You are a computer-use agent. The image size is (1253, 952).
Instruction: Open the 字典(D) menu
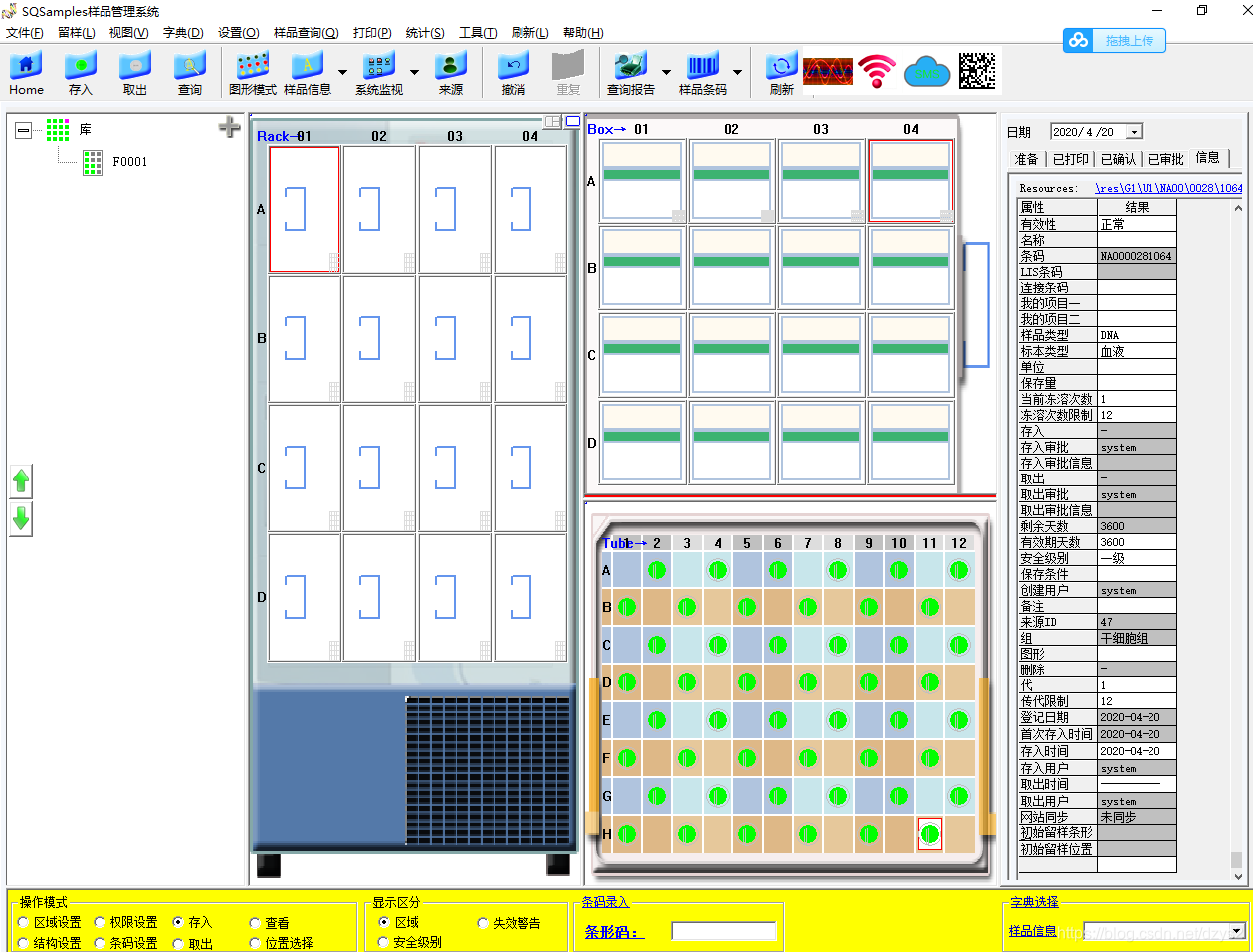[x=183, y=33]
